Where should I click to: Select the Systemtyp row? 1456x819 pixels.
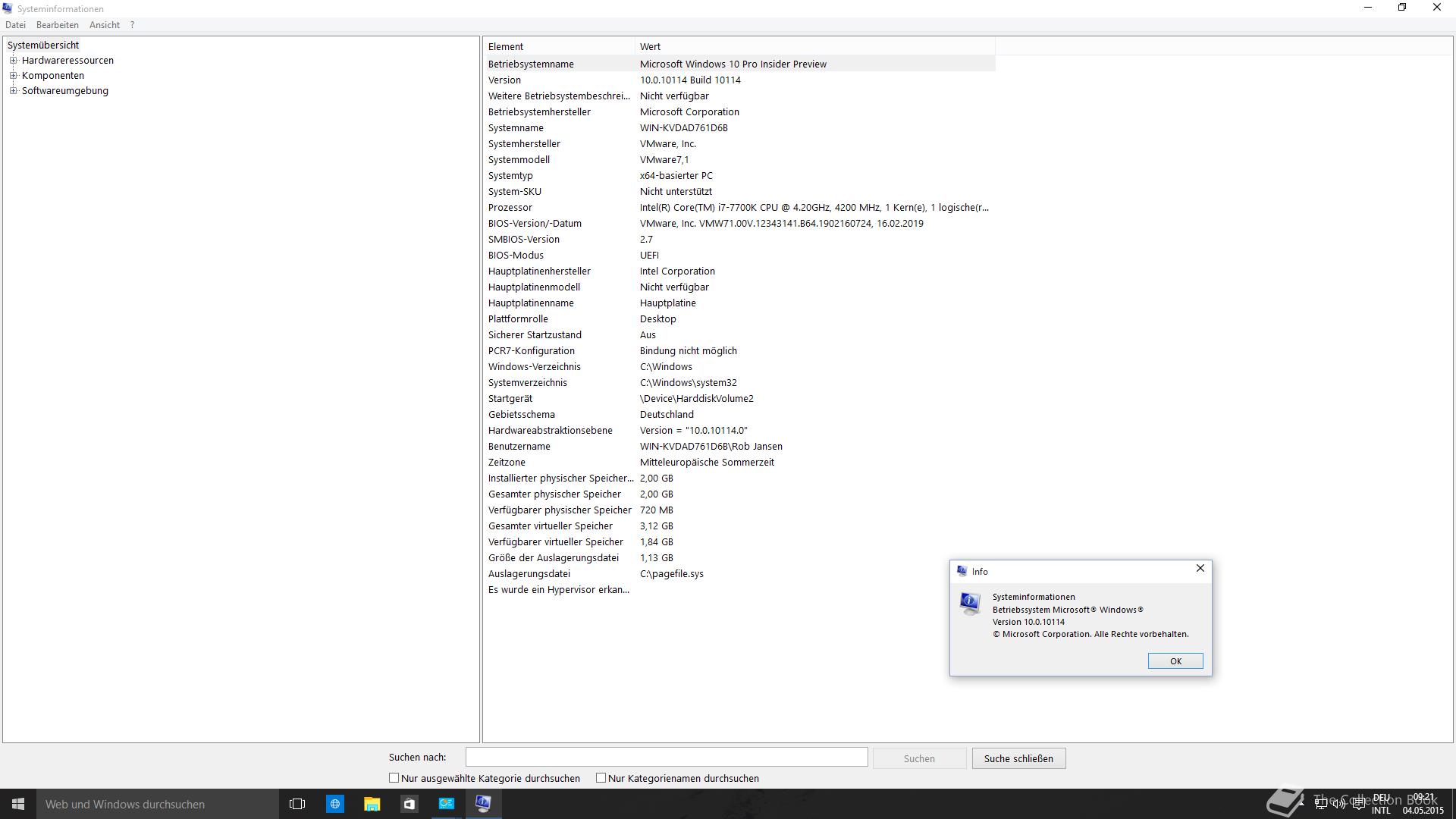click(x=739, y=175)
